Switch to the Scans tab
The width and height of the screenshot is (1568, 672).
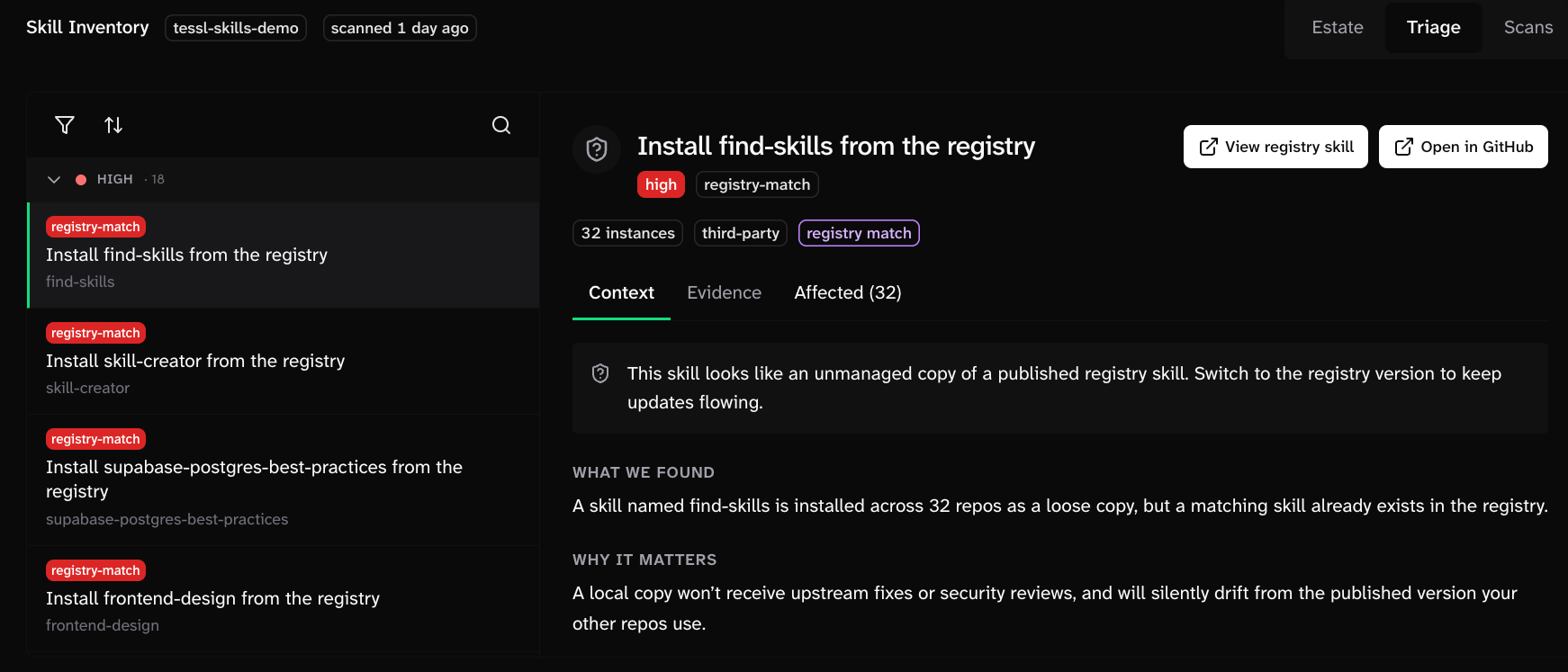point(1527,28)
